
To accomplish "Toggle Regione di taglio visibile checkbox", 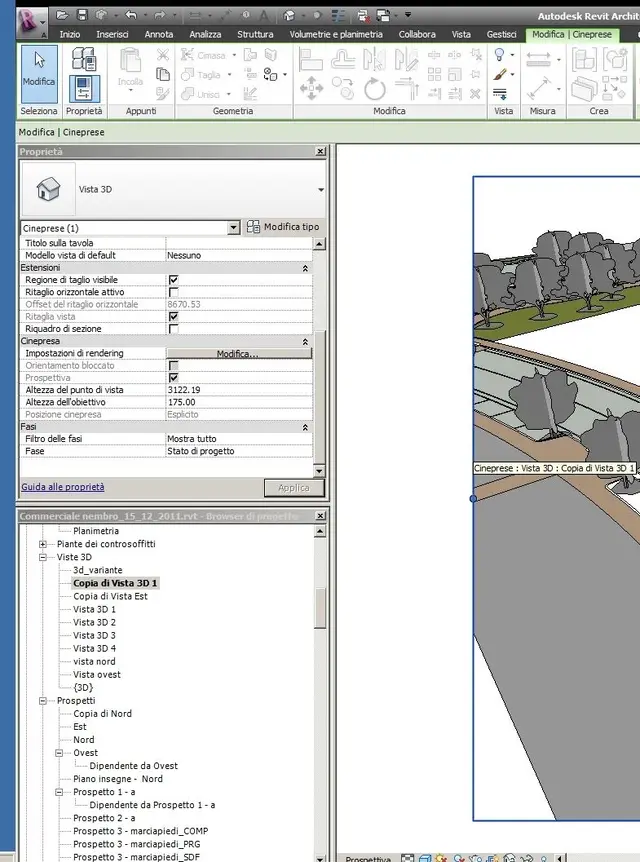I will click(174, 280).
